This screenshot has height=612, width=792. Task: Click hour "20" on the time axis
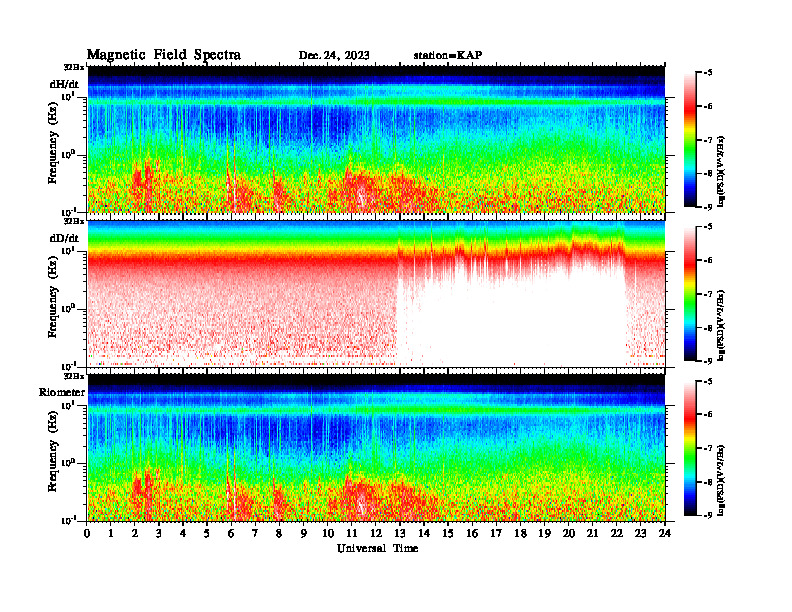pos(569,533)
